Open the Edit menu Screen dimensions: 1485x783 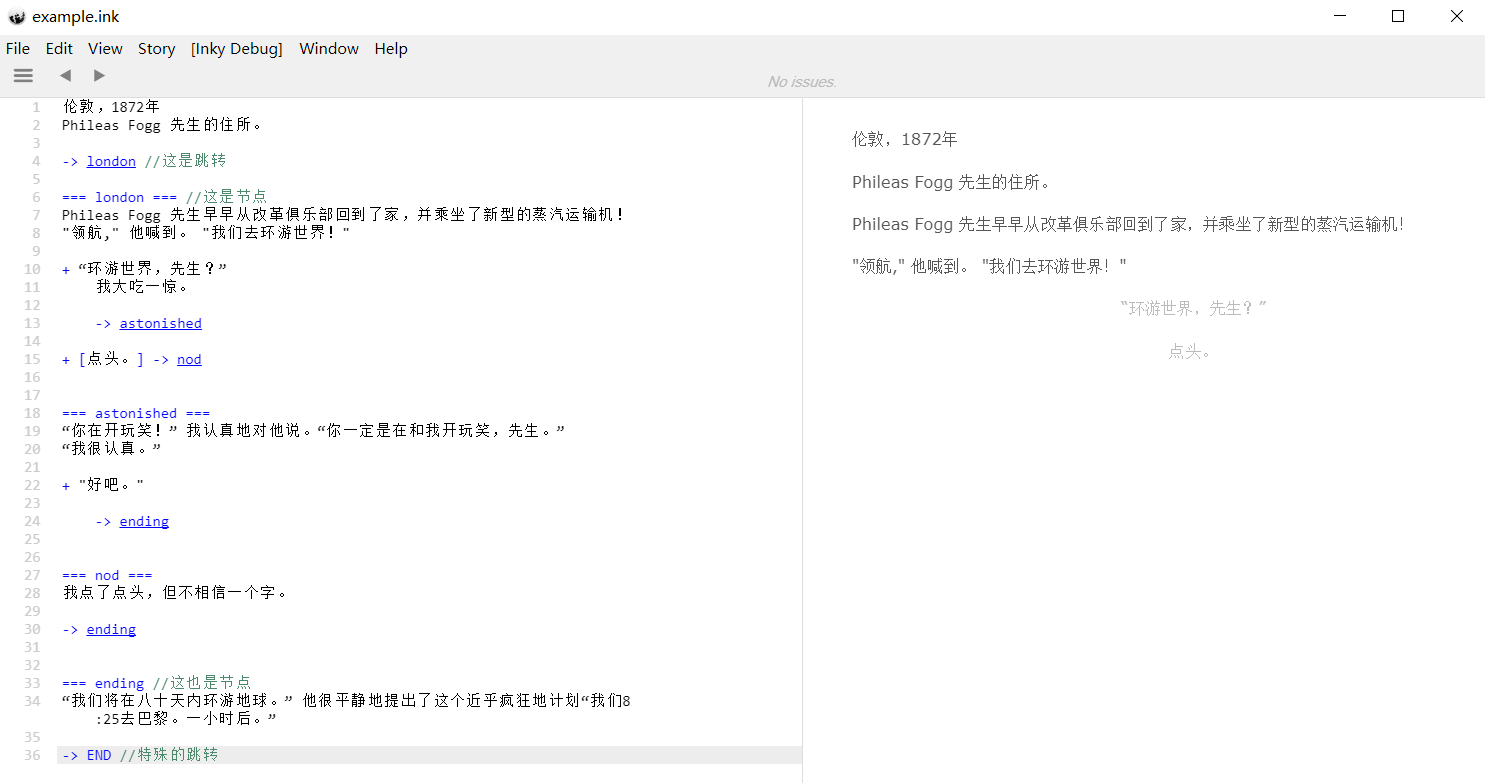(59, 48)
